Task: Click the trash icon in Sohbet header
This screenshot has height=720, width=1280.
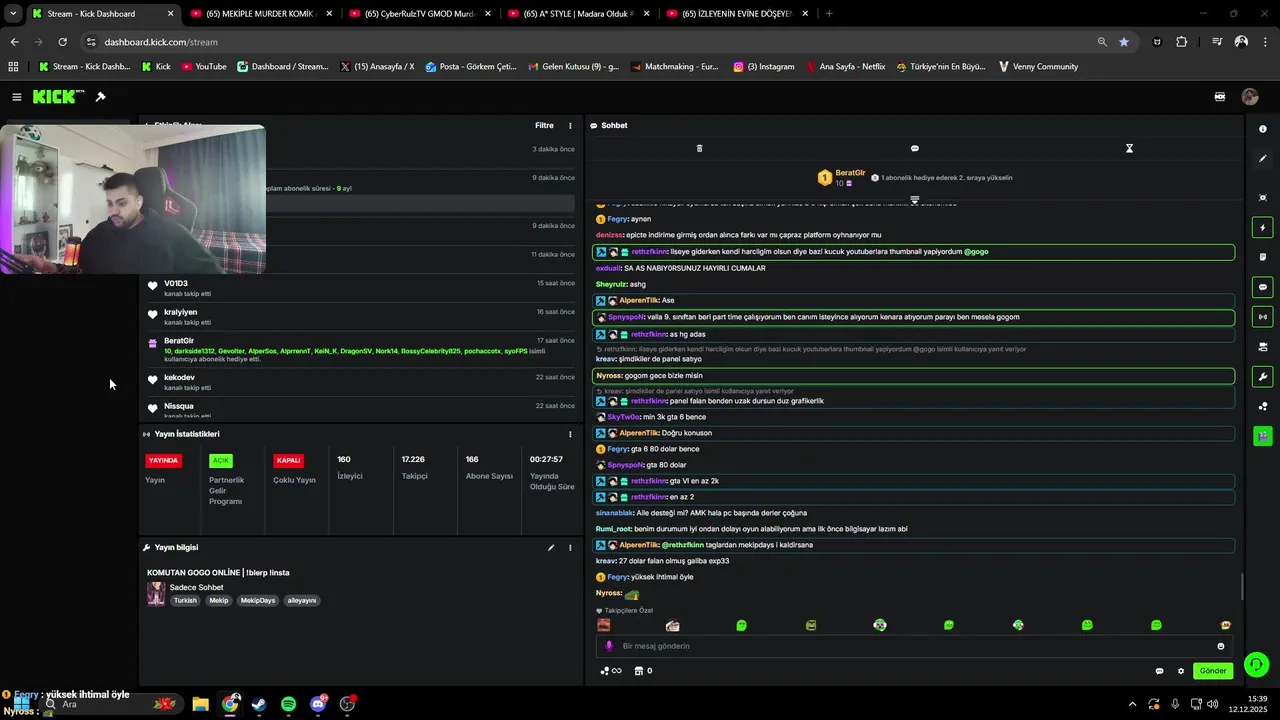Action: click(x=699, y=148)
